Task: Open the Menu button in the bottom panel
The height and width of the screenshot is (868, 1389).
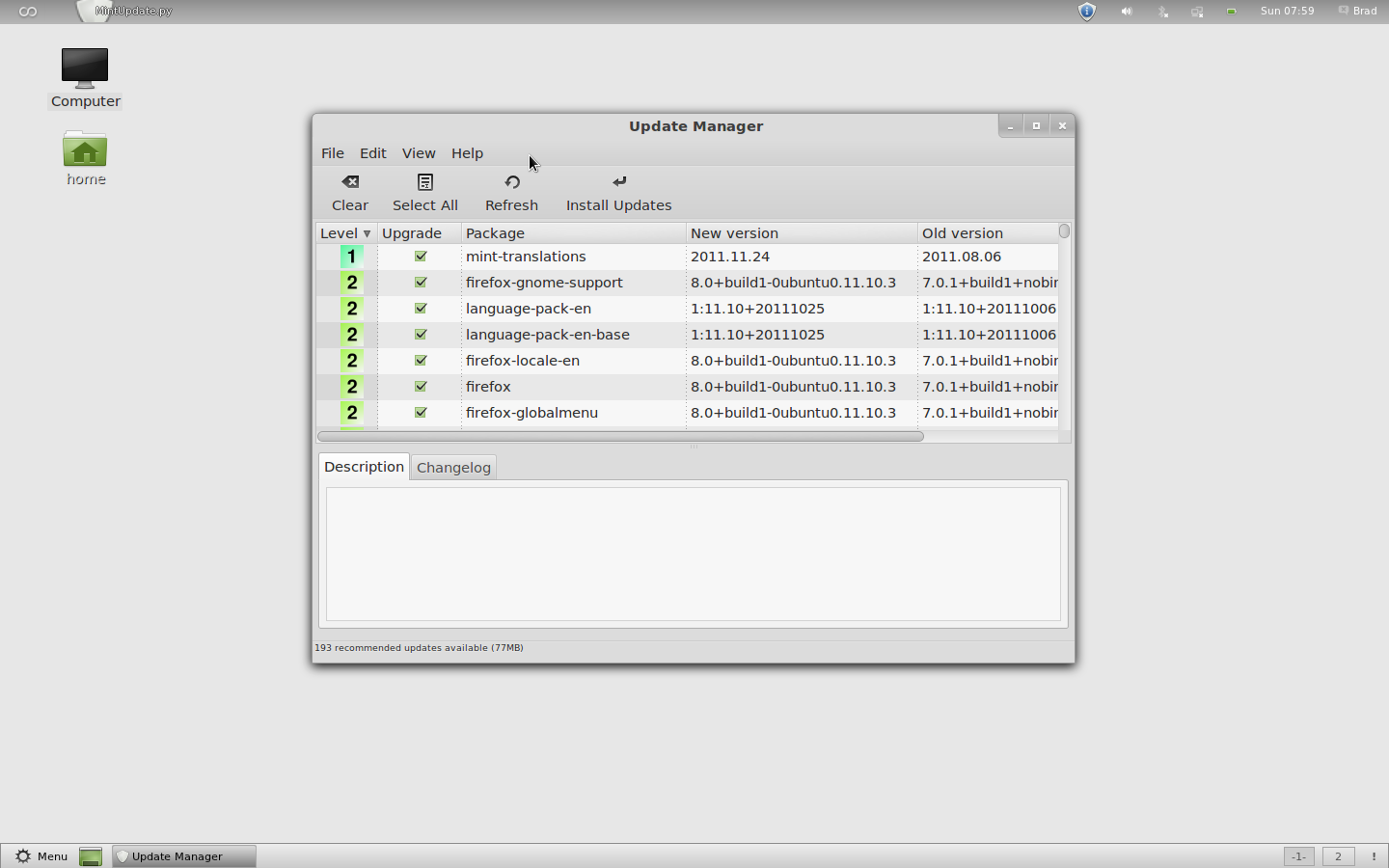Action: (x=41, y=856)
